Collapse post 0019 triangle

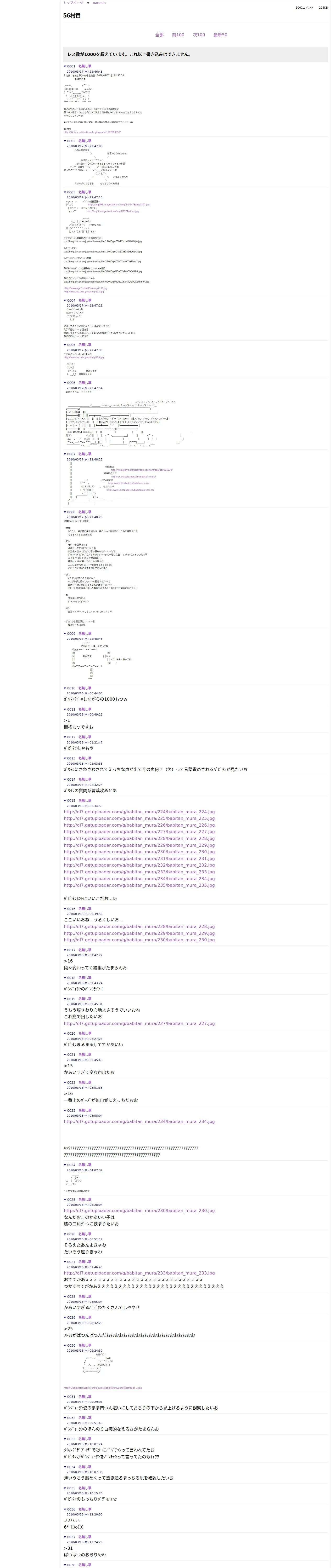(65, 999)
